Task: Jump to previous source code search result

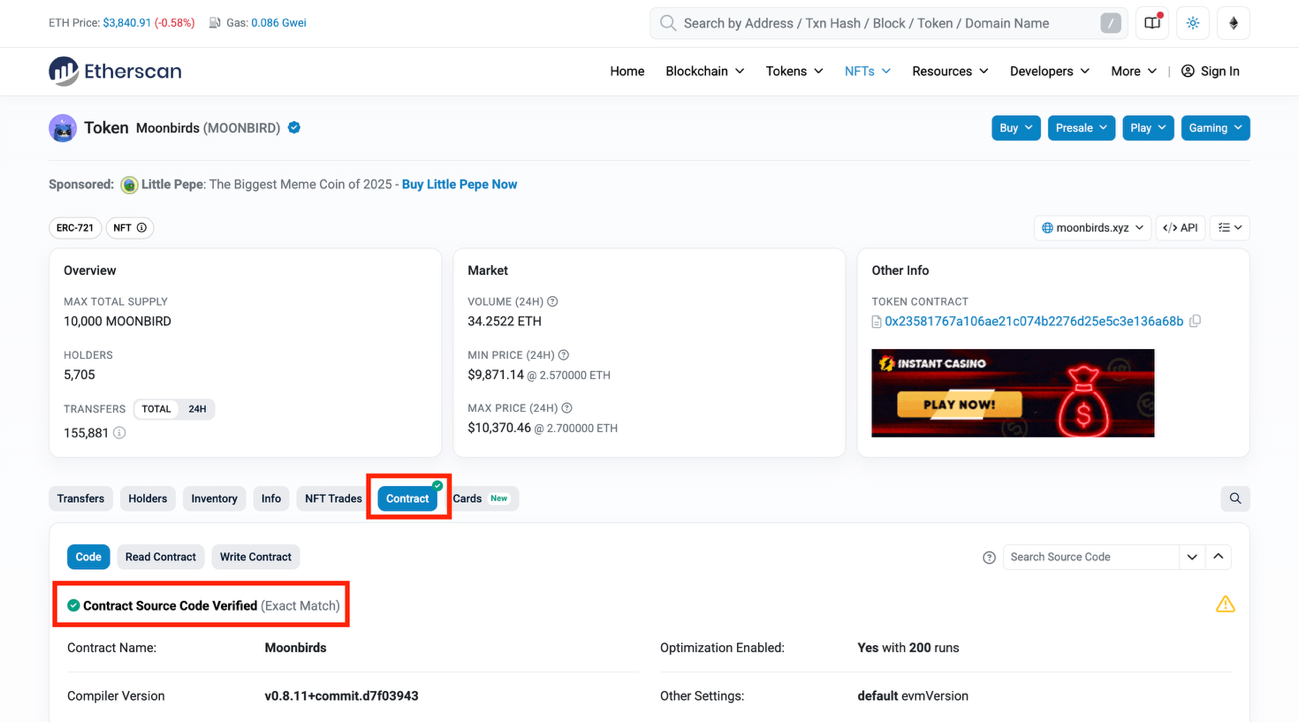Action: click(1218, 557)
